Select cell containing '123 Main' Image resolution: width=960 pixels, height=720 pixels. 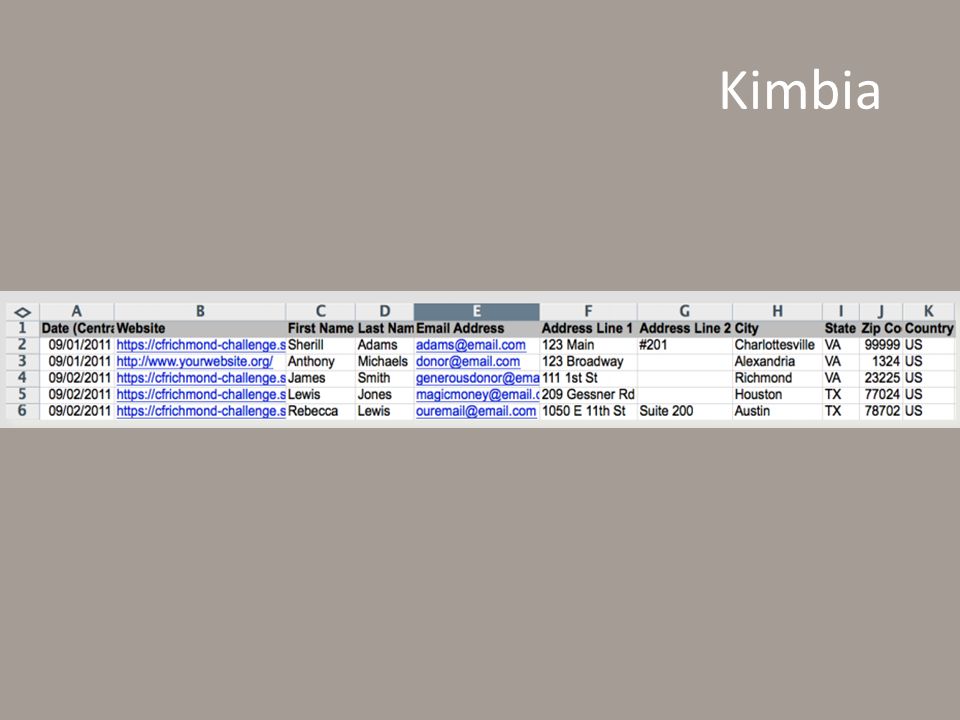[x=588, y=345]
